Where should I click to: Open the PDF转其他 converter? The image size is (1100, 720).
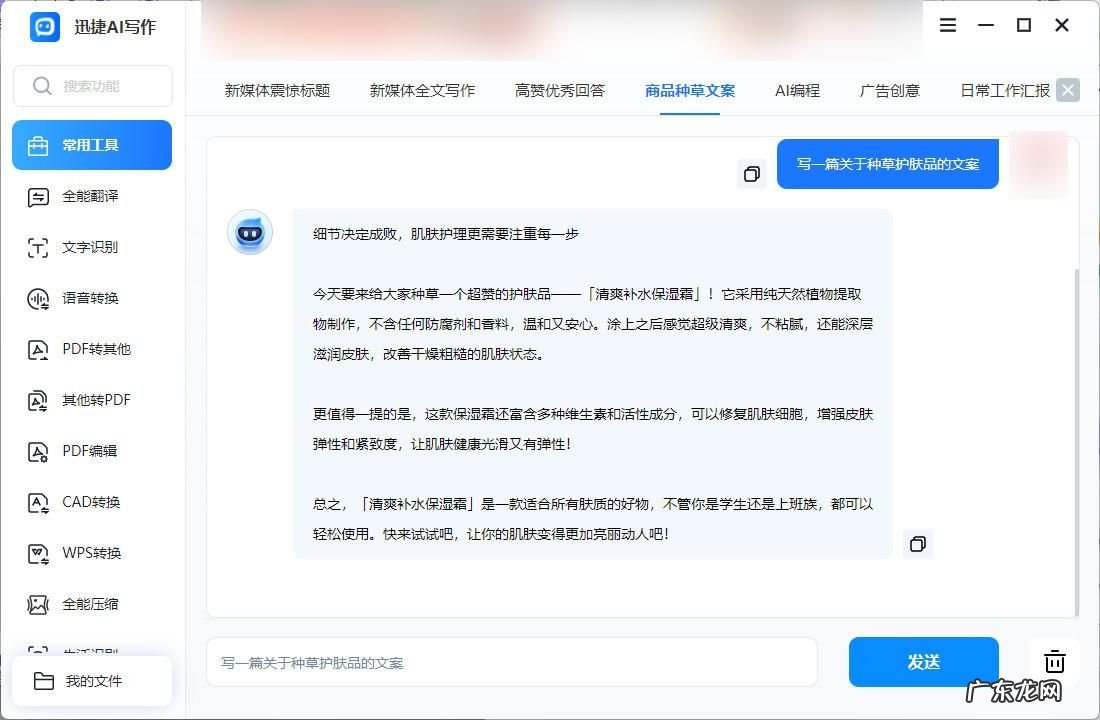95,349
